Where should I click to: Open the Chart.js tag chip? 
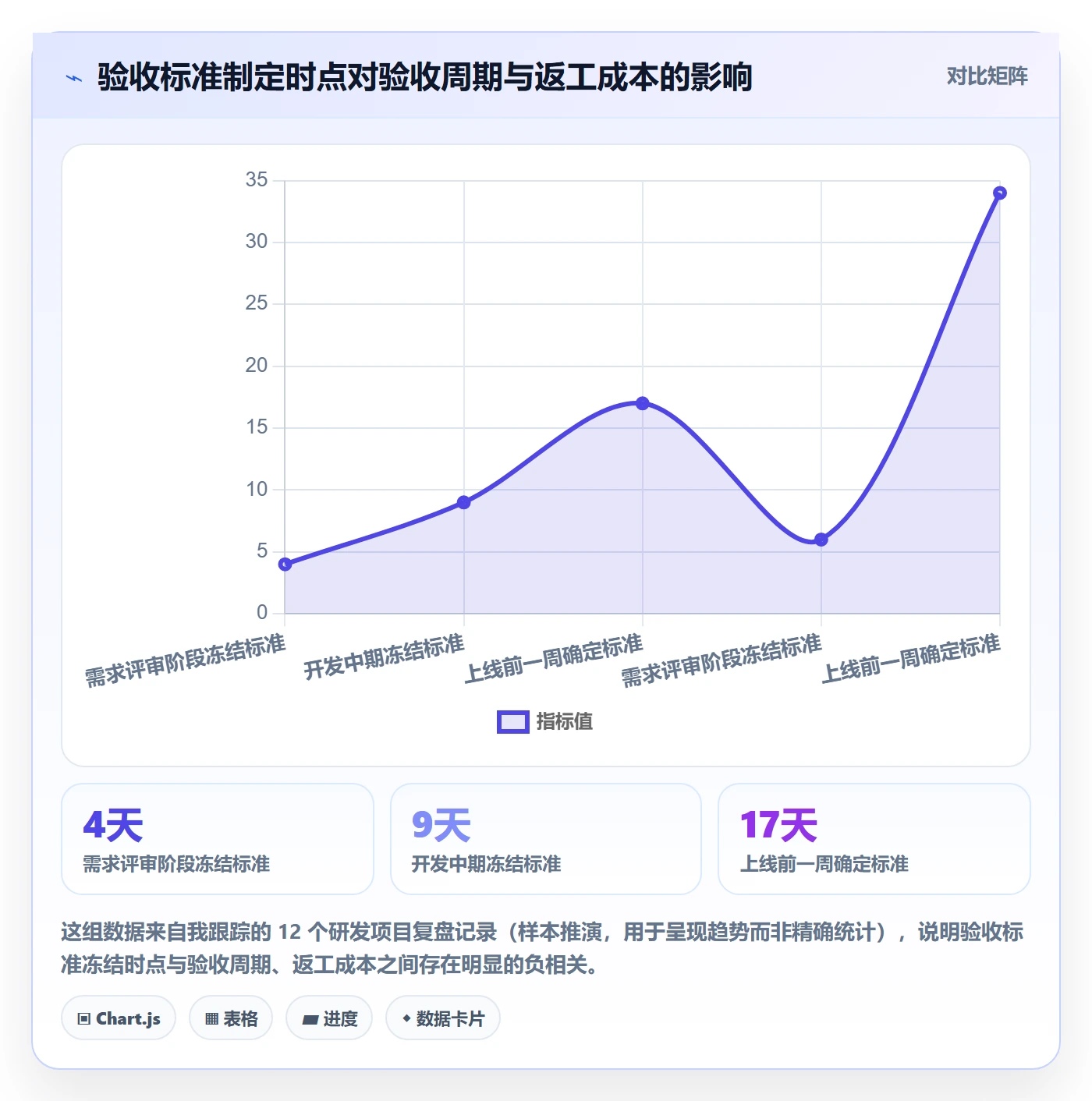[119, 1018]
